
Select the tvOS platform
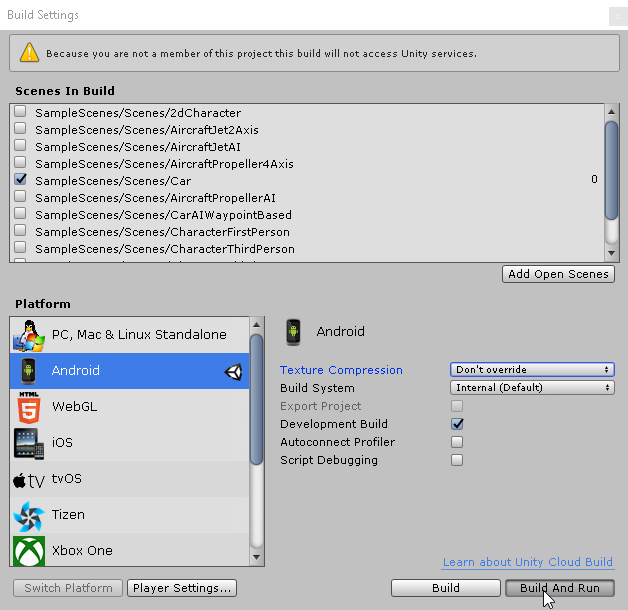tap(129, 479)
